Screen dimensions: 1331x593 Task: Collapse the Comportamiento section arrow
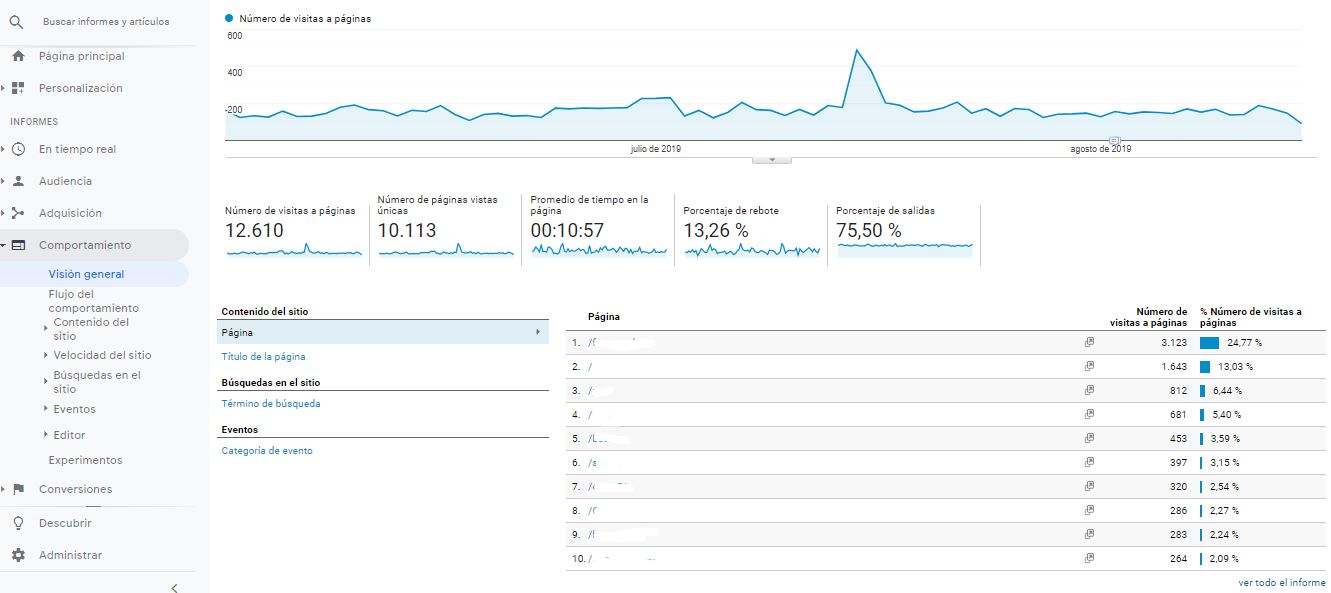pyautogui.click(x=4, y=245)
